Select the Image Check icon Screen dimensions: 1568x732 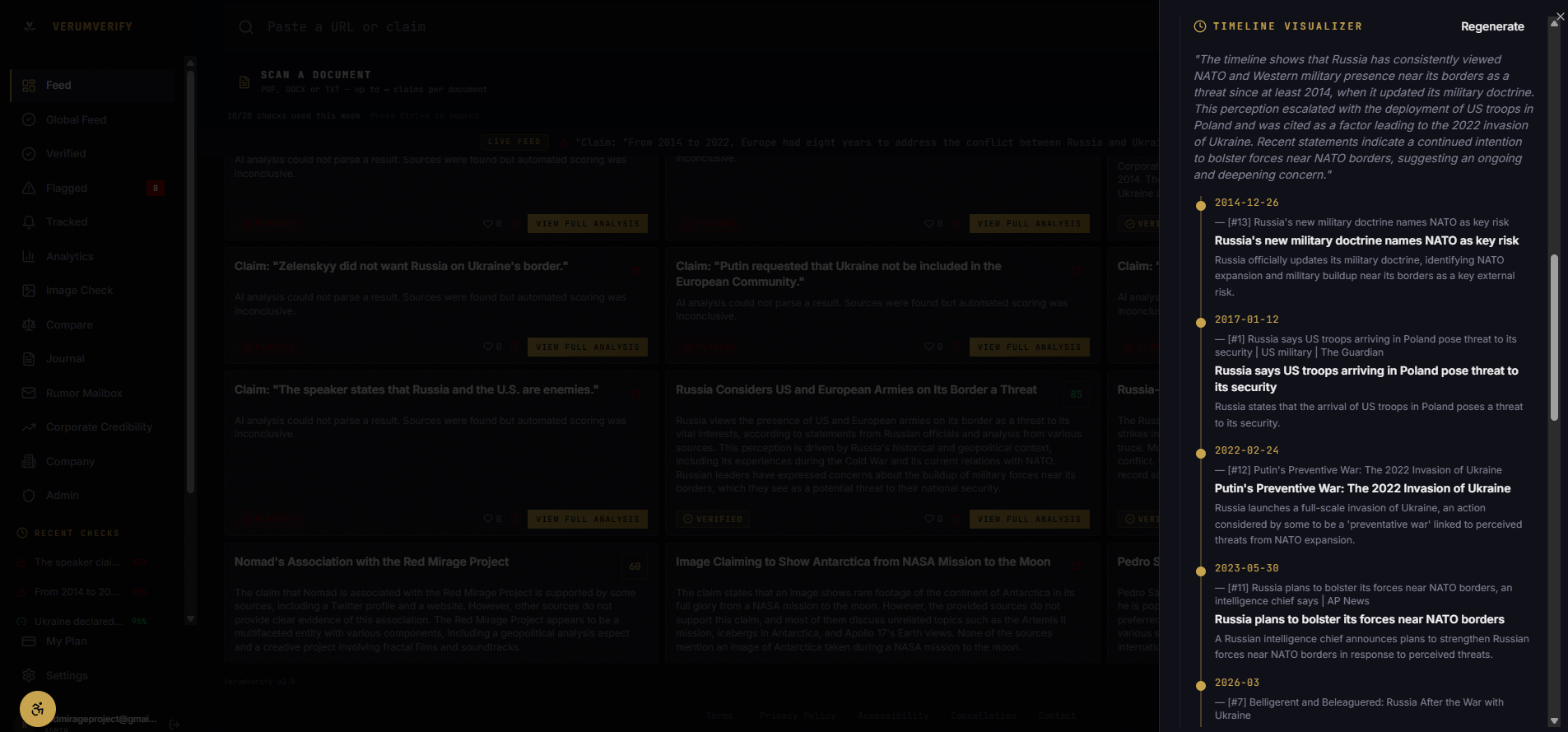(29, 291)
